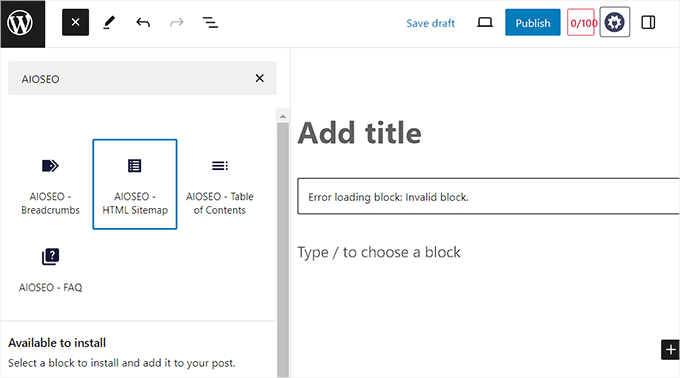Image resolution: width=680 pixels, height=378 pixels.
Task: Open the AIOSEO gear settings icon
Action: click(615, 22)
